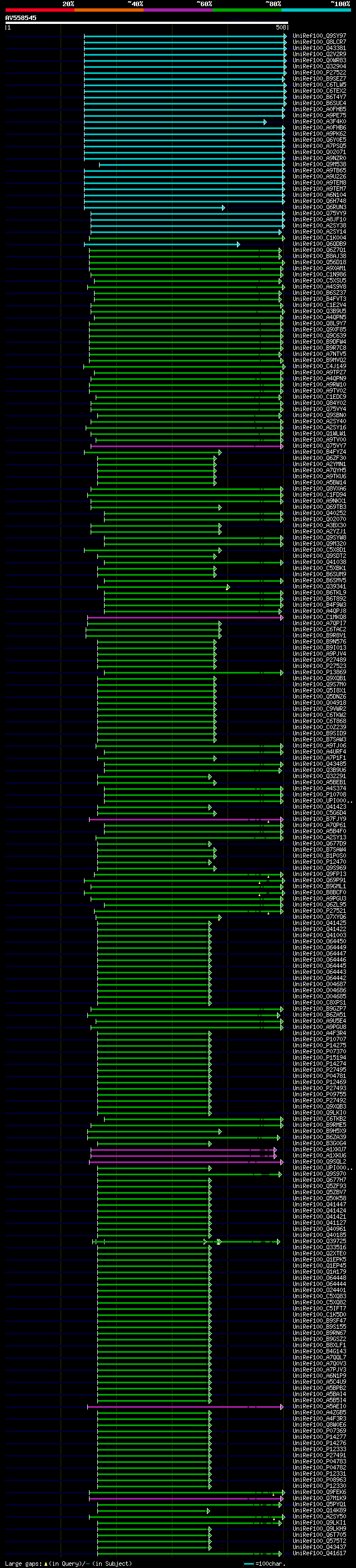
Task: Click hit label UniRef100_B4FVT3
Action: click(319, 299)
